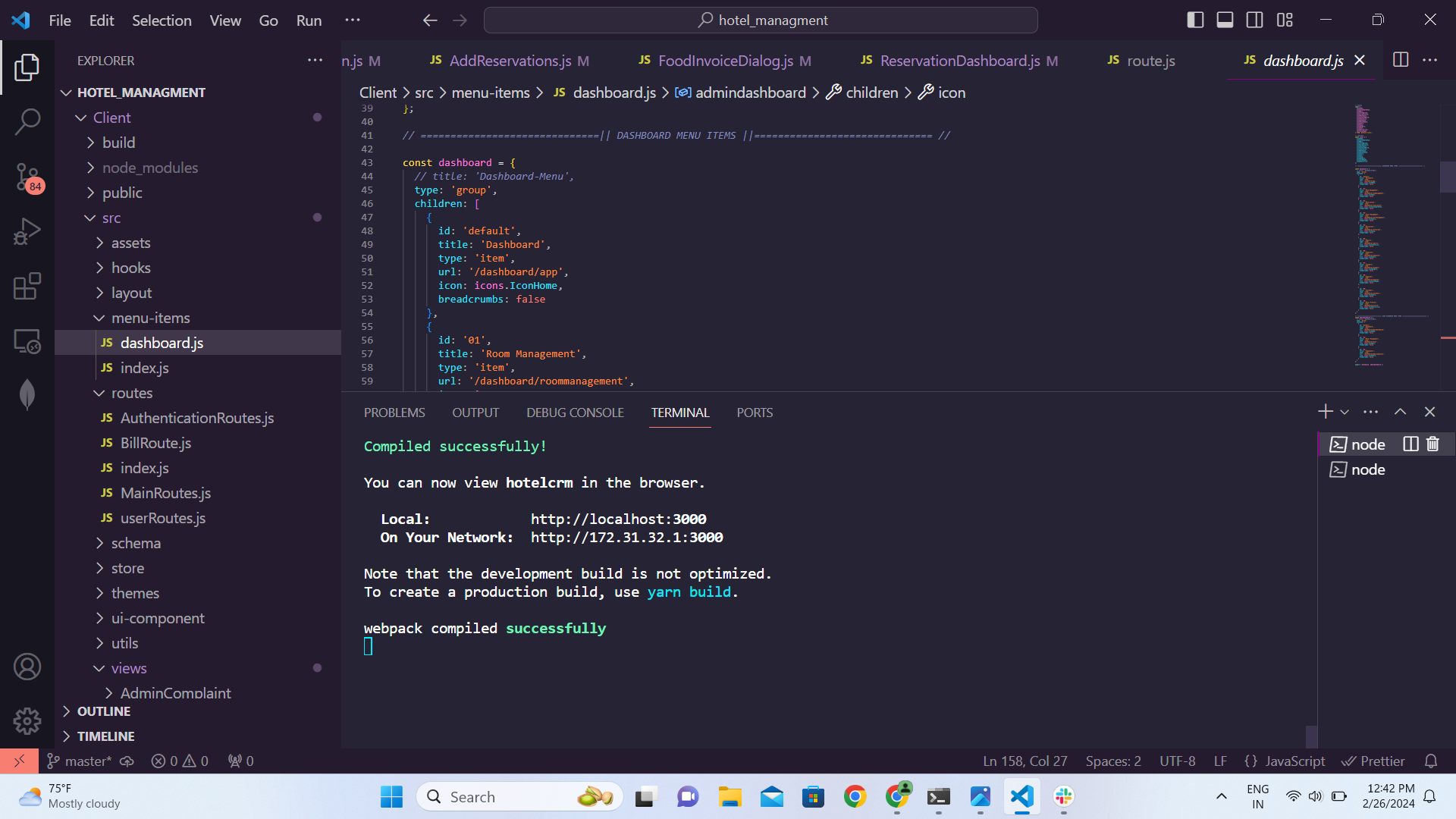Viewport: 1456px width, 819px height.
Task: Open the MongoDB leaf icon view
Action: click(x=27, y=394)
